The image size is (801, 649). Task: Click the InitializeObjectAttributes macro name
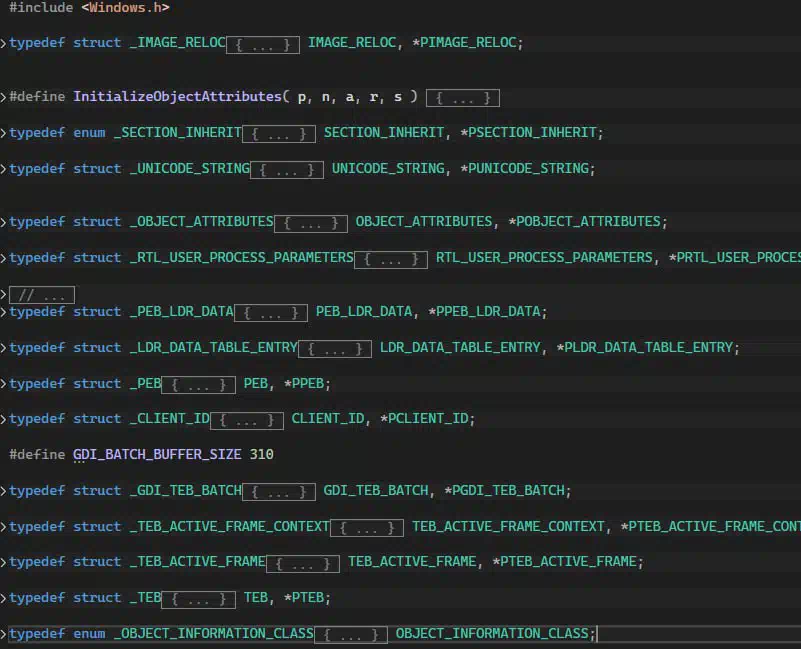pyautogui.click(x=177, y=97)
